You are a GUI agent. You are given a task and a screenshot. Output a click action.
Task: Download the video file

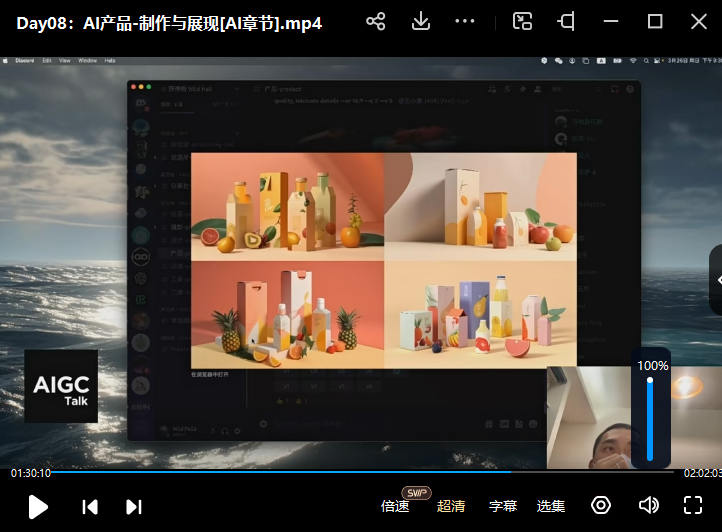coord(421,22)
